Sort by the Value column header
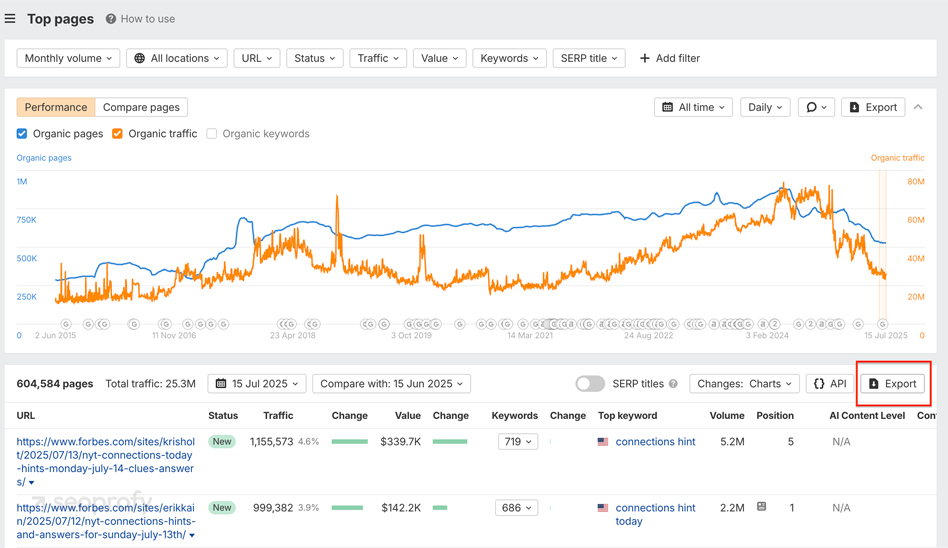Screen dimensions: 948x548 (x=408, y=416)
